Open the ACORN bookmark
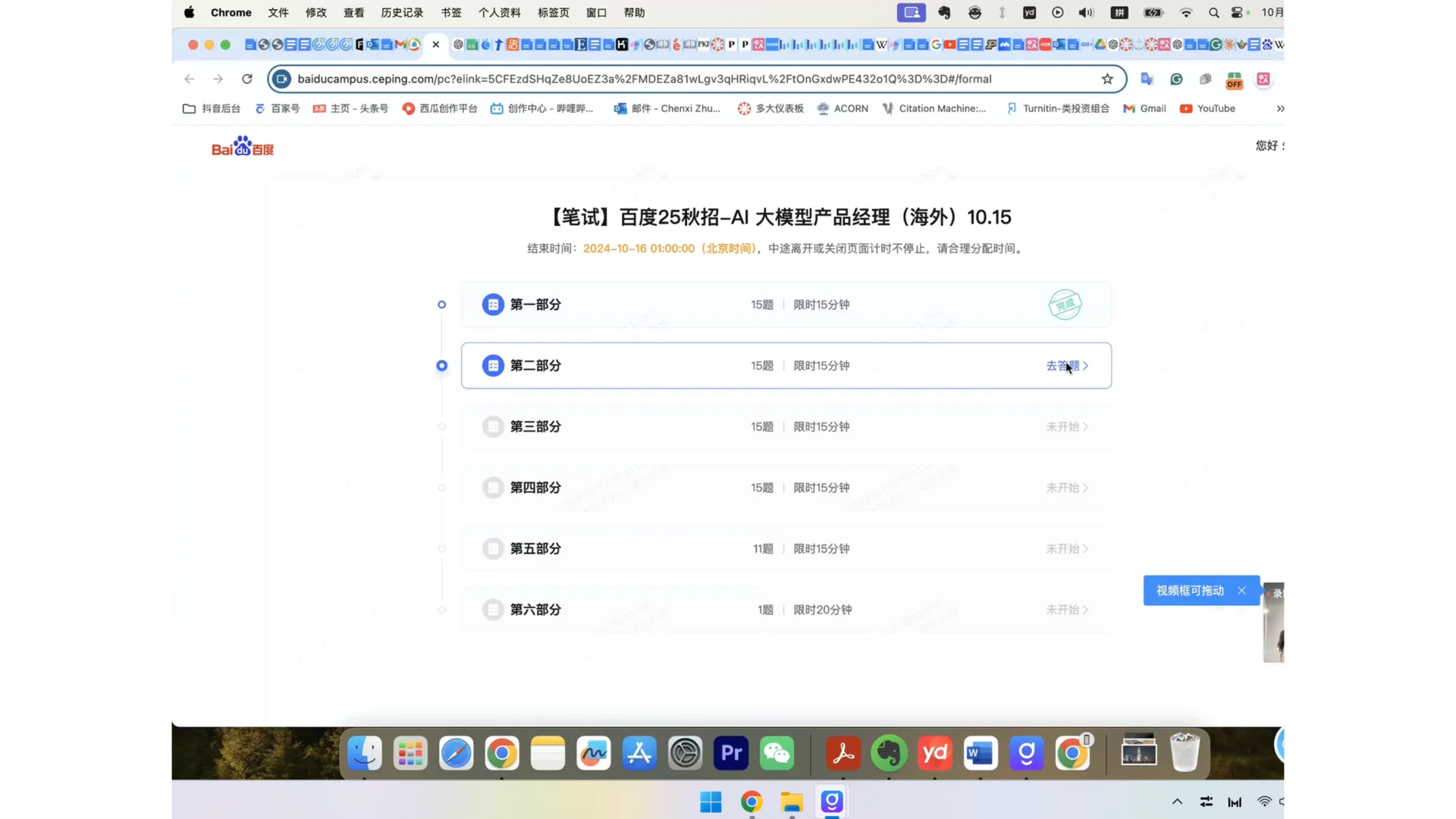This screenshot has width=1456, height=819. (x=843, y=108)
